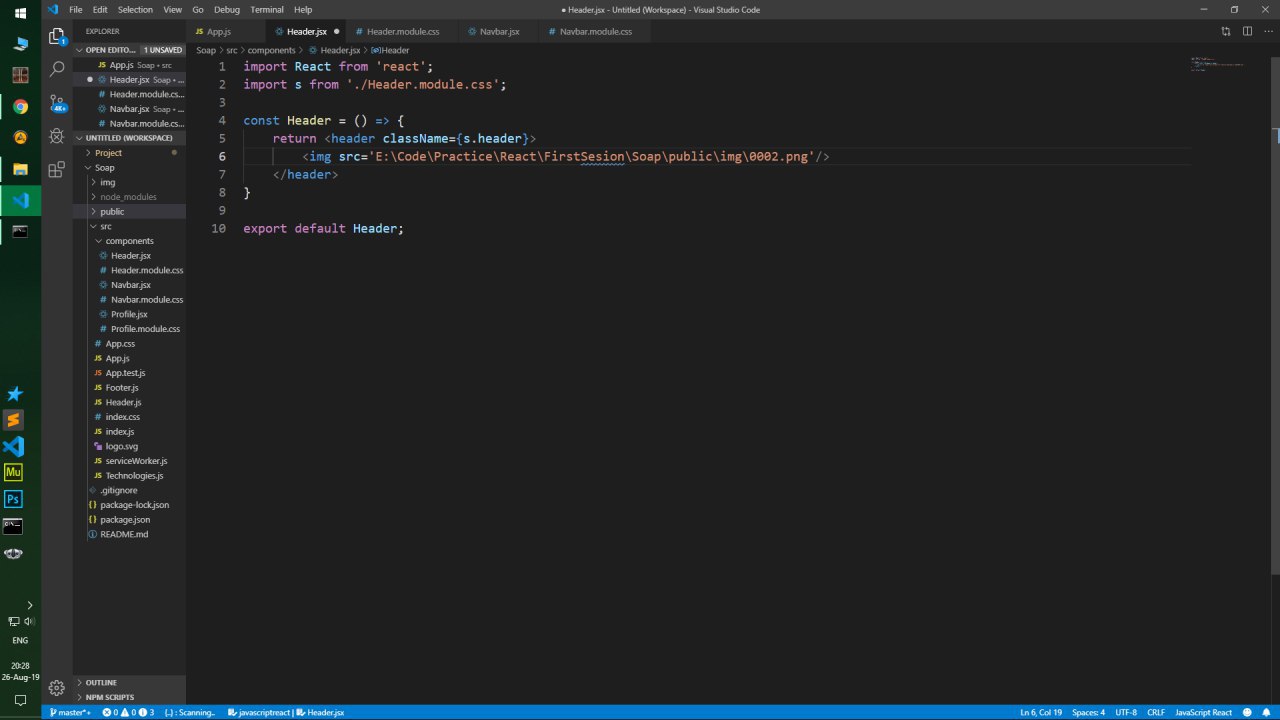Open the Debug view in activity bar
This screenshot has width=1280, height=720.
tap(57, 136)
